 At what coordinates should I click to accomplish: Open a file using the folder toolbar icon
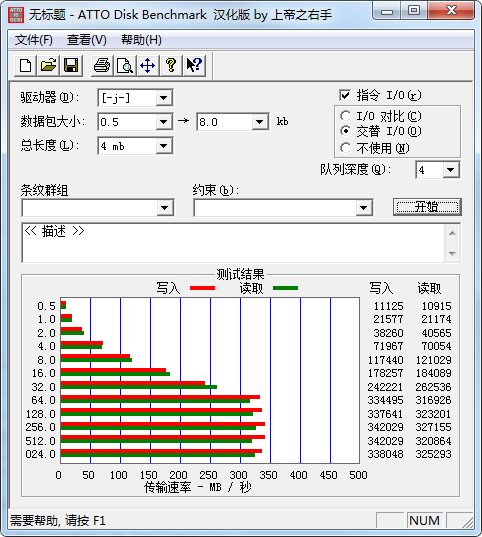(x=48, y=65)
